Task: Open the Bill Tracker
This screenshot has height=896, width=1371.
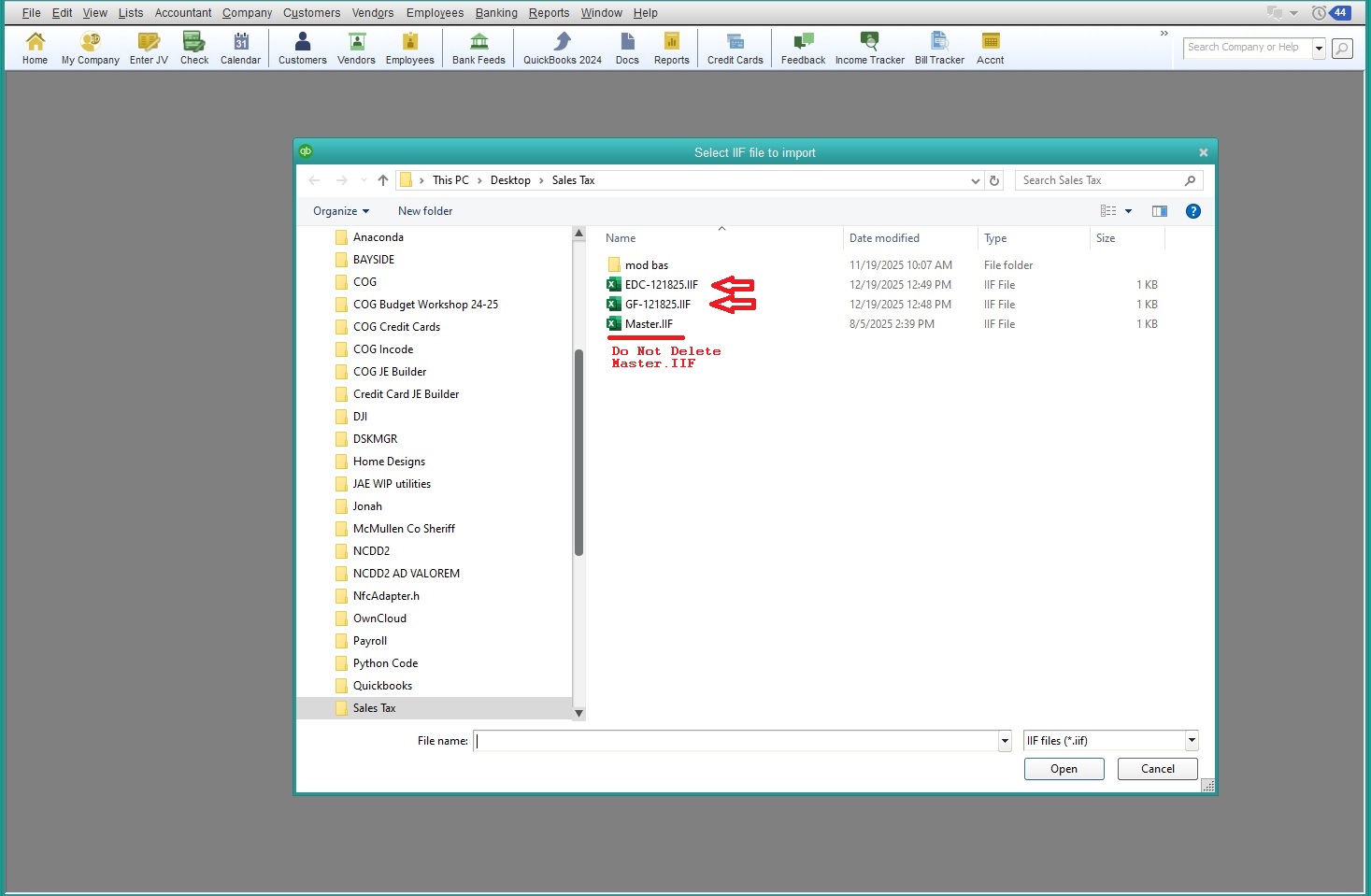Action: (x=938, y=48)
